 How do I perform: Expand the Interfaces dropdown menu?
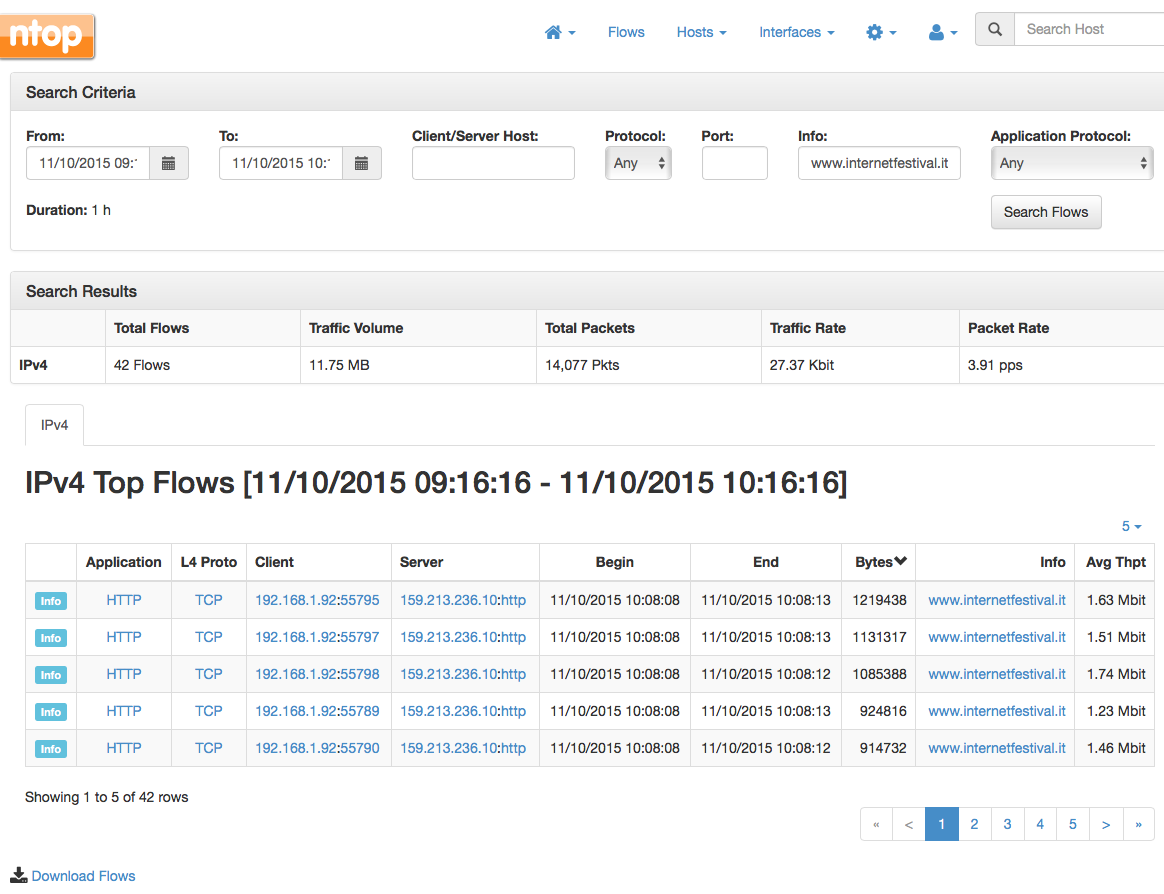pyautogui.click(x=797, y=33)
